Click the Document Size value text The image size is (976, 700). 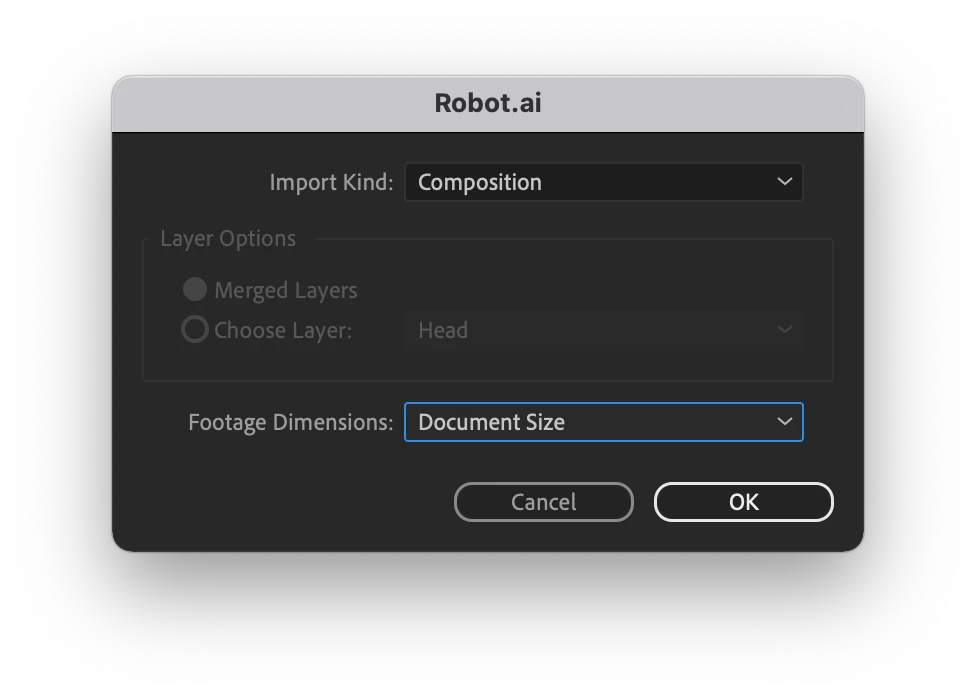point(491,422)
